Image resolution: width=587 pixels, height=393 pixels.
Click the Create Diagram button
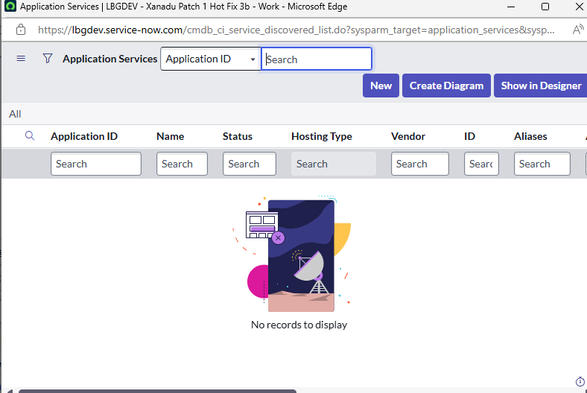pos(446,86)
